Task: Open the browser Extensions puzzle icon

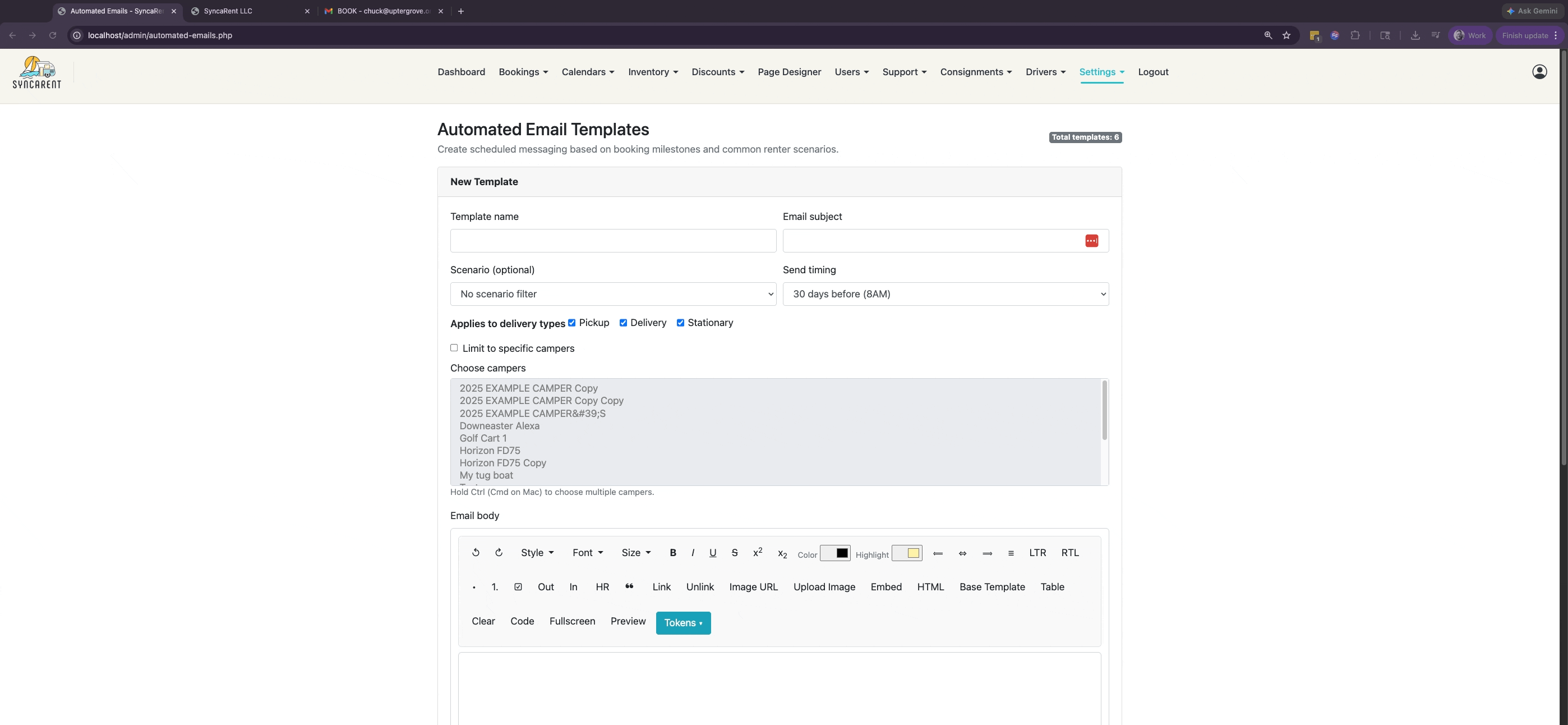Action: coord(1355,35)
